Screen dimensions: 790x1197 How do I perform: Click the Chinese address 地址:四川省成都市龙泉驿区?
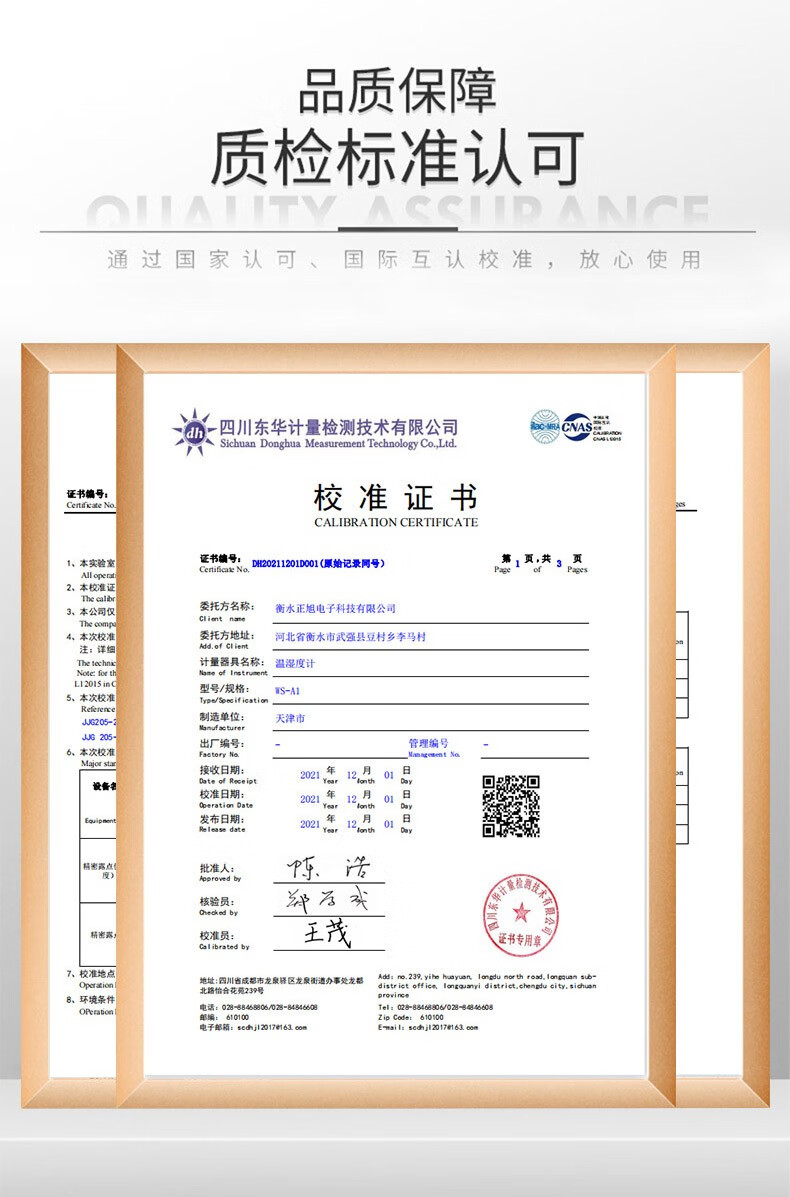281,985
